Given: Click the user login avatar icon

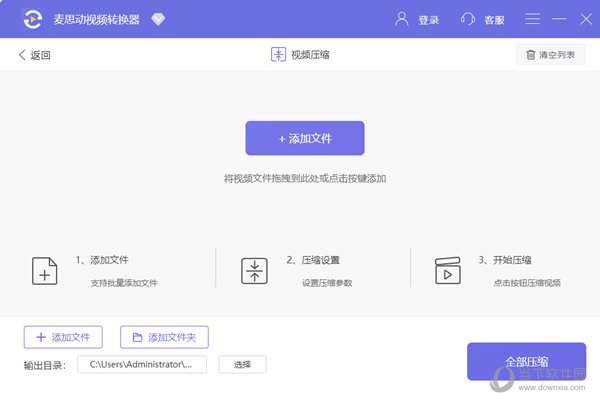Looking at the screenshot, I should (401, 19).
